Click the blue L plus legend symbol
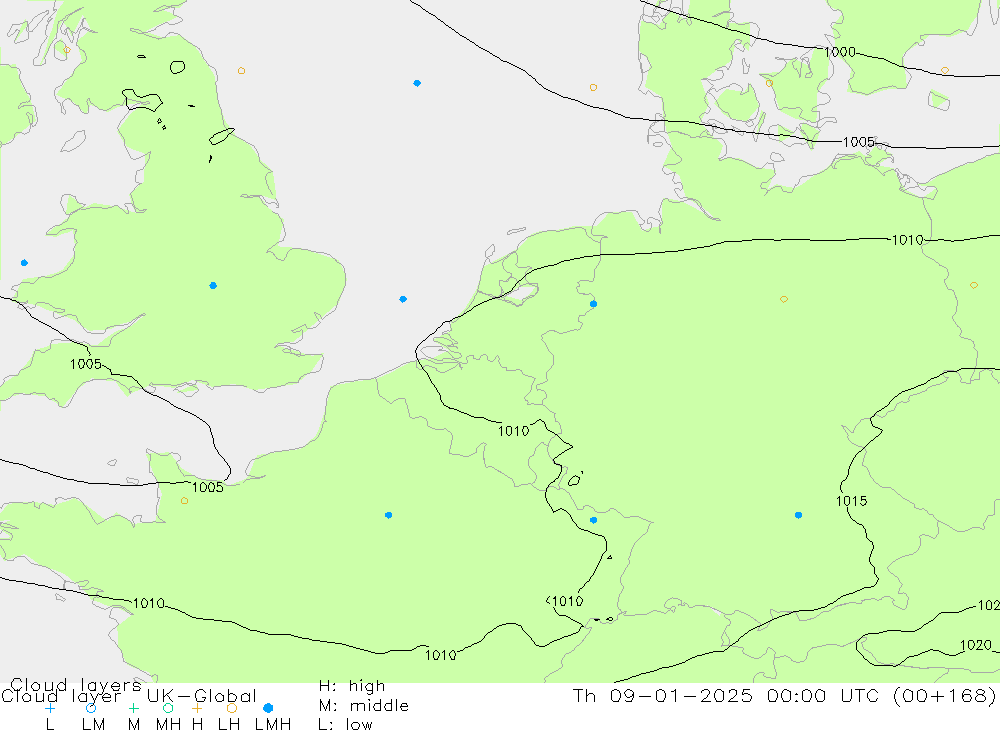Screen dimensions: 1000x733 click(50, 708)
